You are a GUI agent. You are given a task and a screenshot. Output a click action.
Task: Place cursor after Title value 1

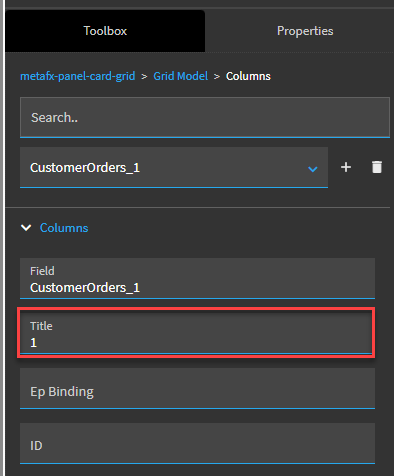point(38,342)
